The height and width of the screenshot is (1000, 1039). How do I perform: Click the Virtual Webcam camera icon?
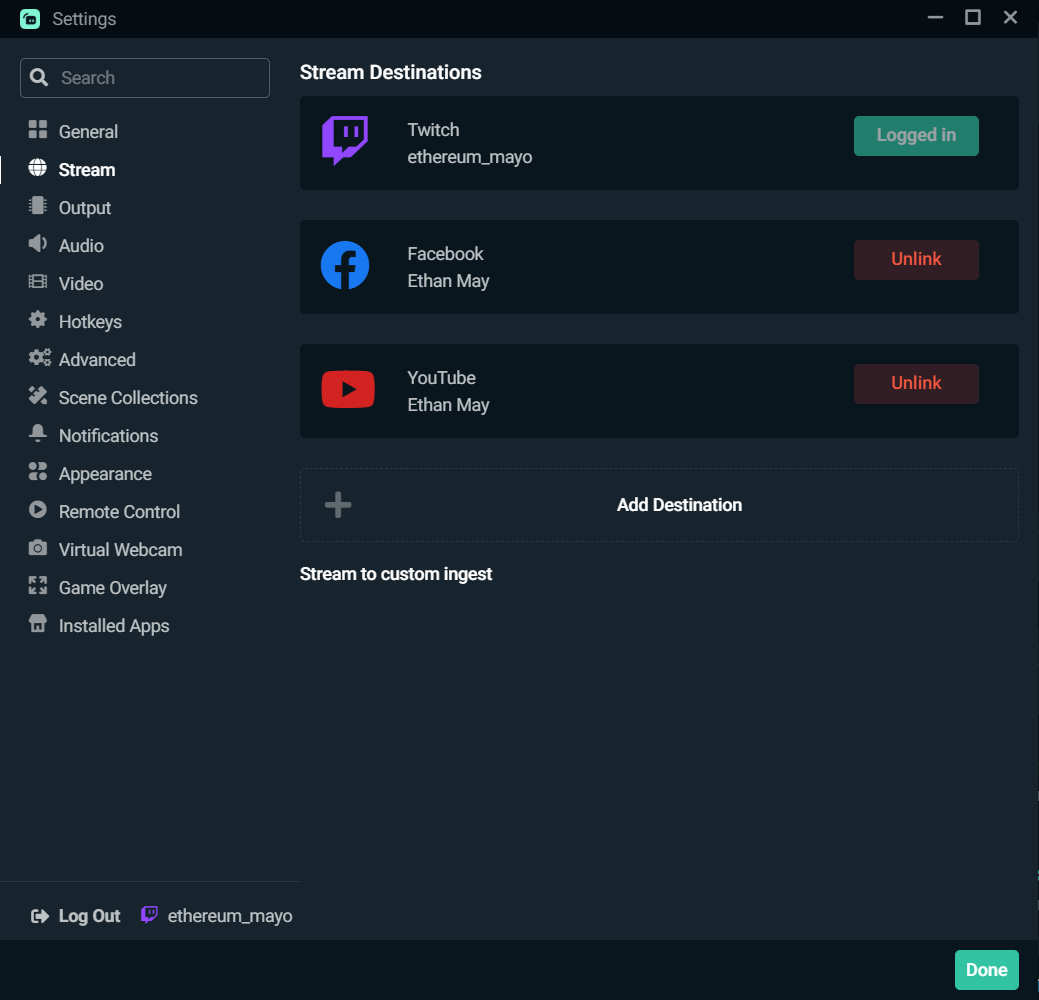pyautogui.click(x=38, y=548)
